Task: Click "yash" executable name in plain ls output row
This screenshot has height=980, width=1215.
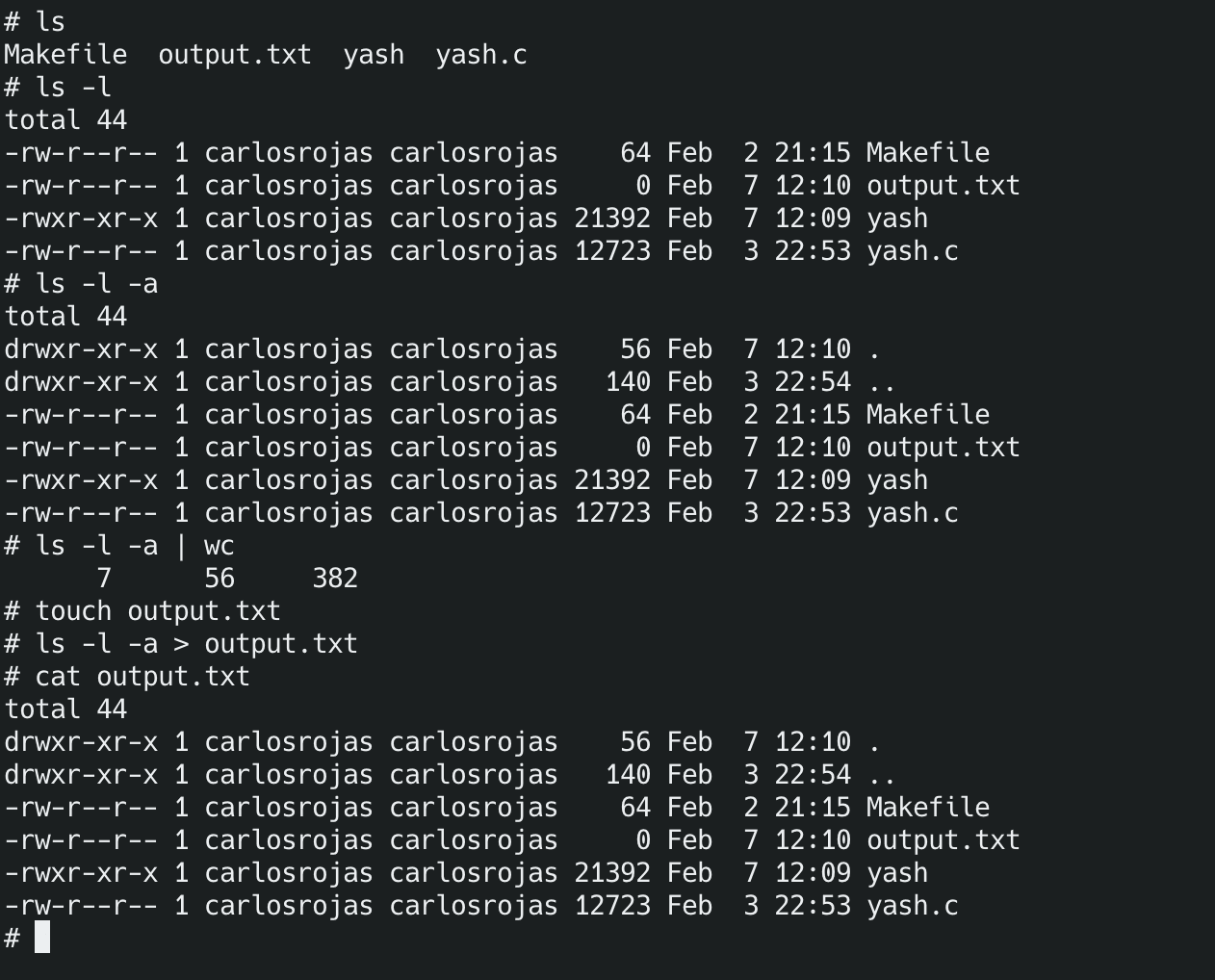Action: pos(374,54)
